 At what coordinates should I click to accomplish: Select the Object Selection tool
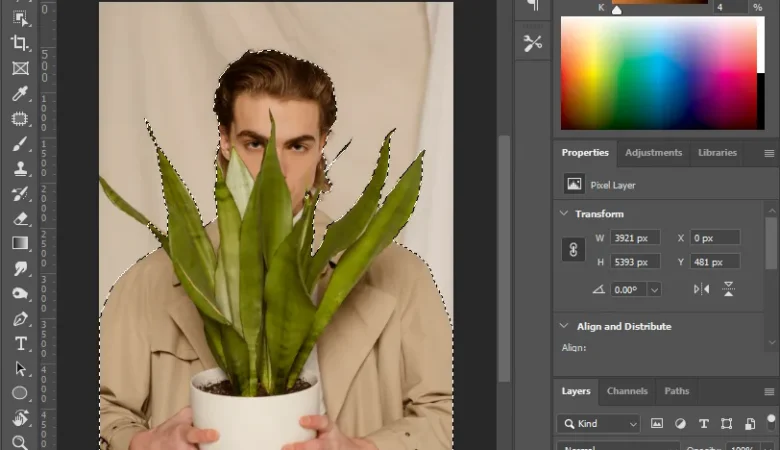tap(20, 18)
